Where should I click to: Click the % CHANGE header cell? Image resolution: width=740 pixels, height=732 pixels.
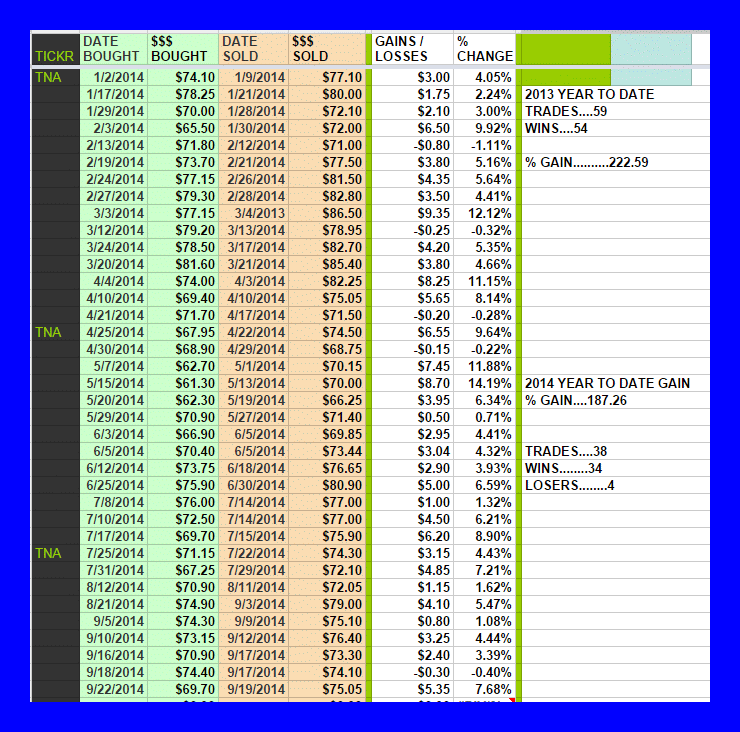pos(484,49)
